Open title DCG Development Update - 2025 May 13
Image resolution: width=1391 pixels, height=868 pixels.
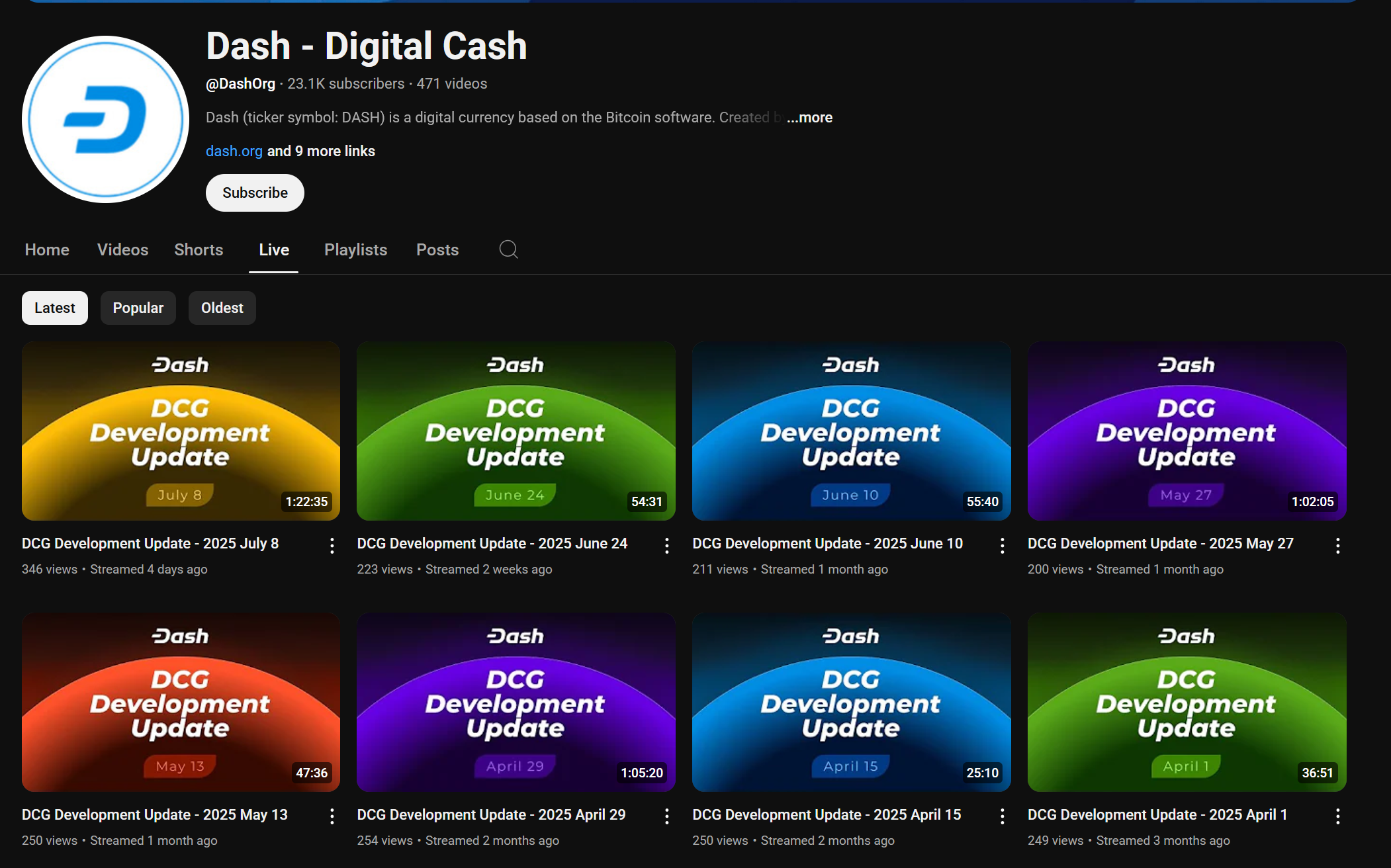(155, 814)
